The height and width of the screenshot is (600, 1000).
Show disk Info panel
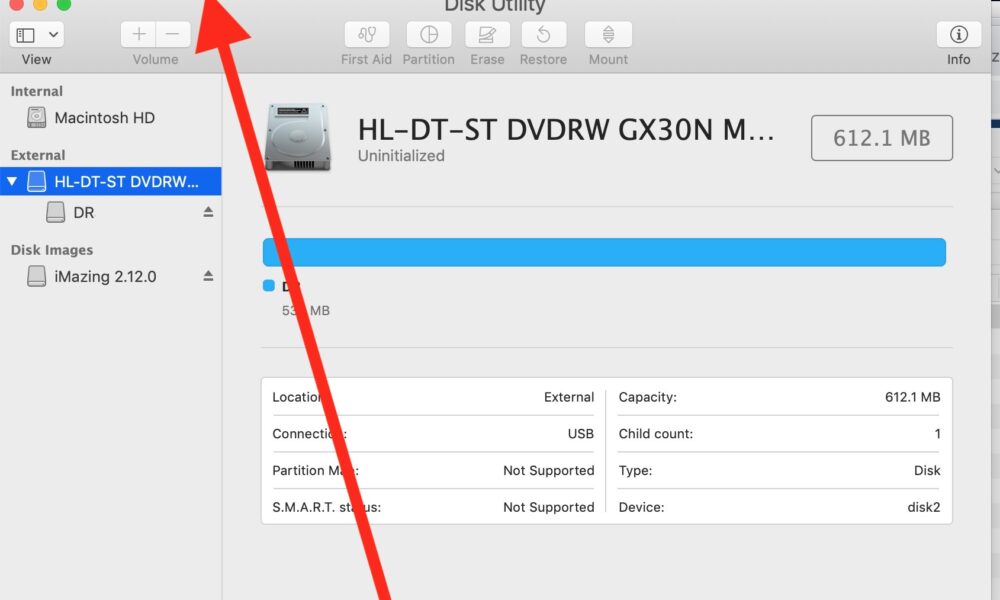point(959,34)
